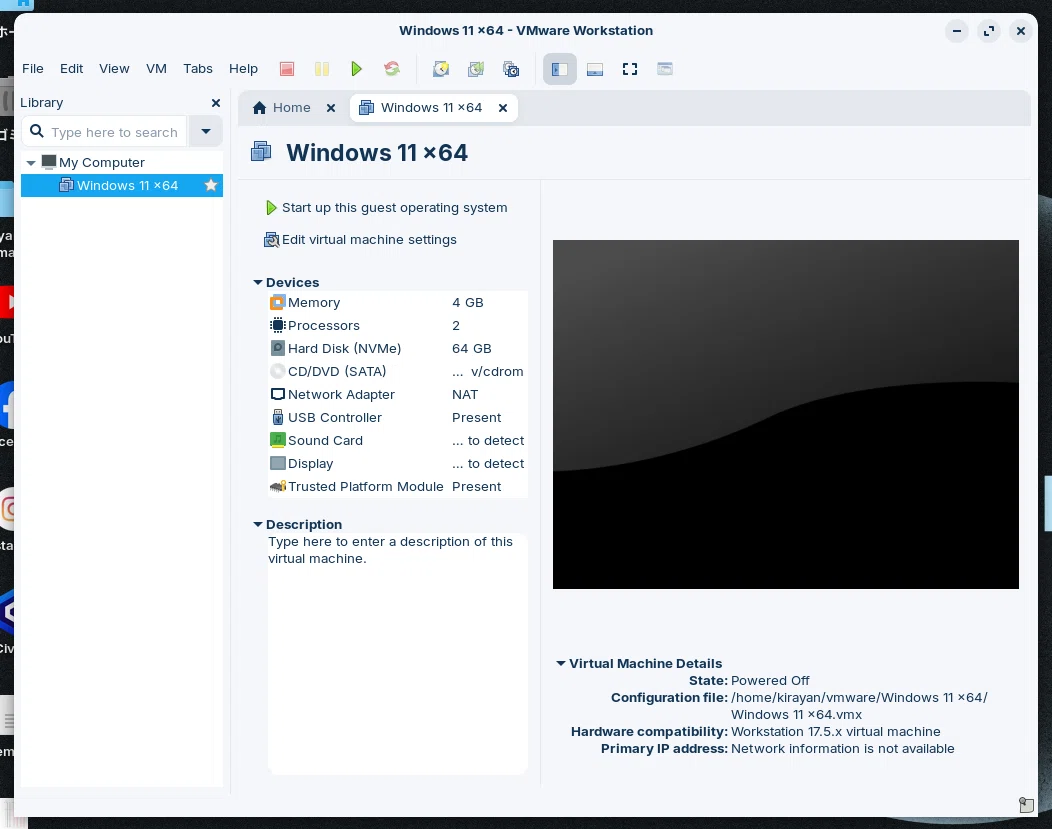Click the Workstation 17.5.x virtual machine text
1052x829 pixels.
coord(835,732)
